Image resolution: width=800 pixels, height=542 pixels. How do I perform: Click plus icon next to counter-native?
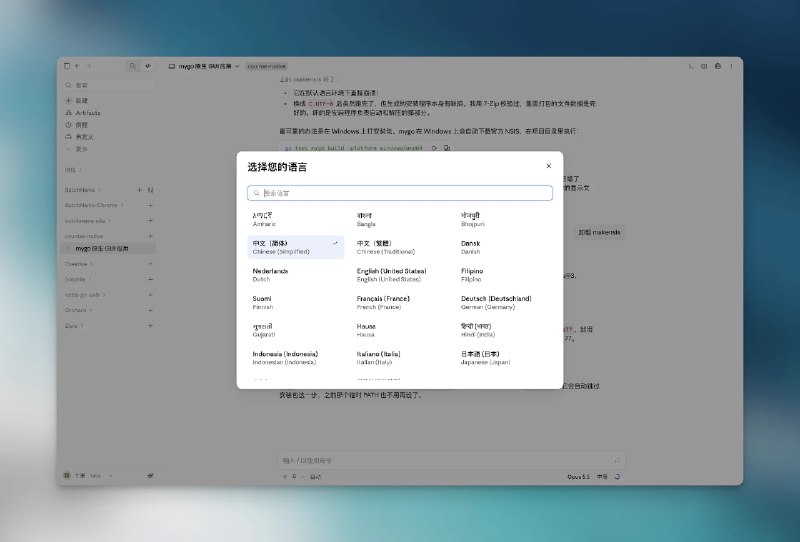tap(151, 236)
